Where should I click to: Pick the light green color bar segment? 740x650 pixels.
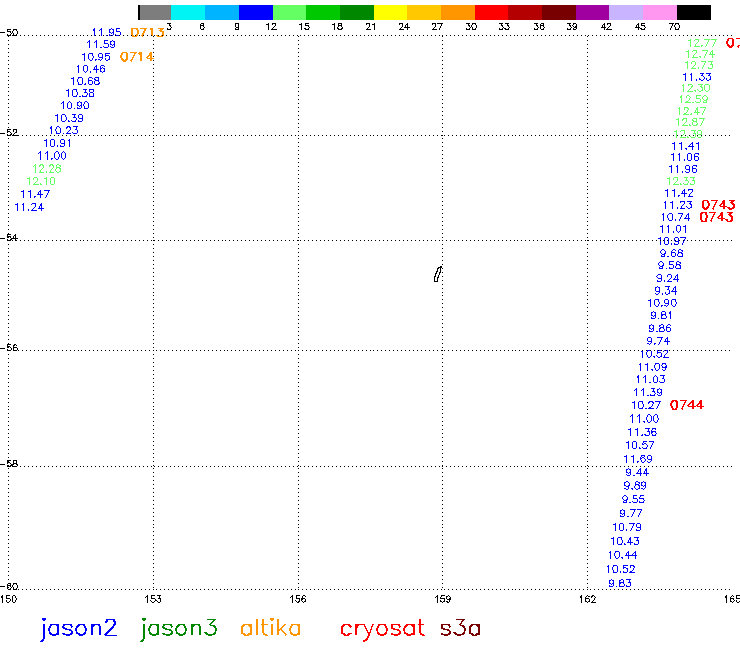[289, 12]
